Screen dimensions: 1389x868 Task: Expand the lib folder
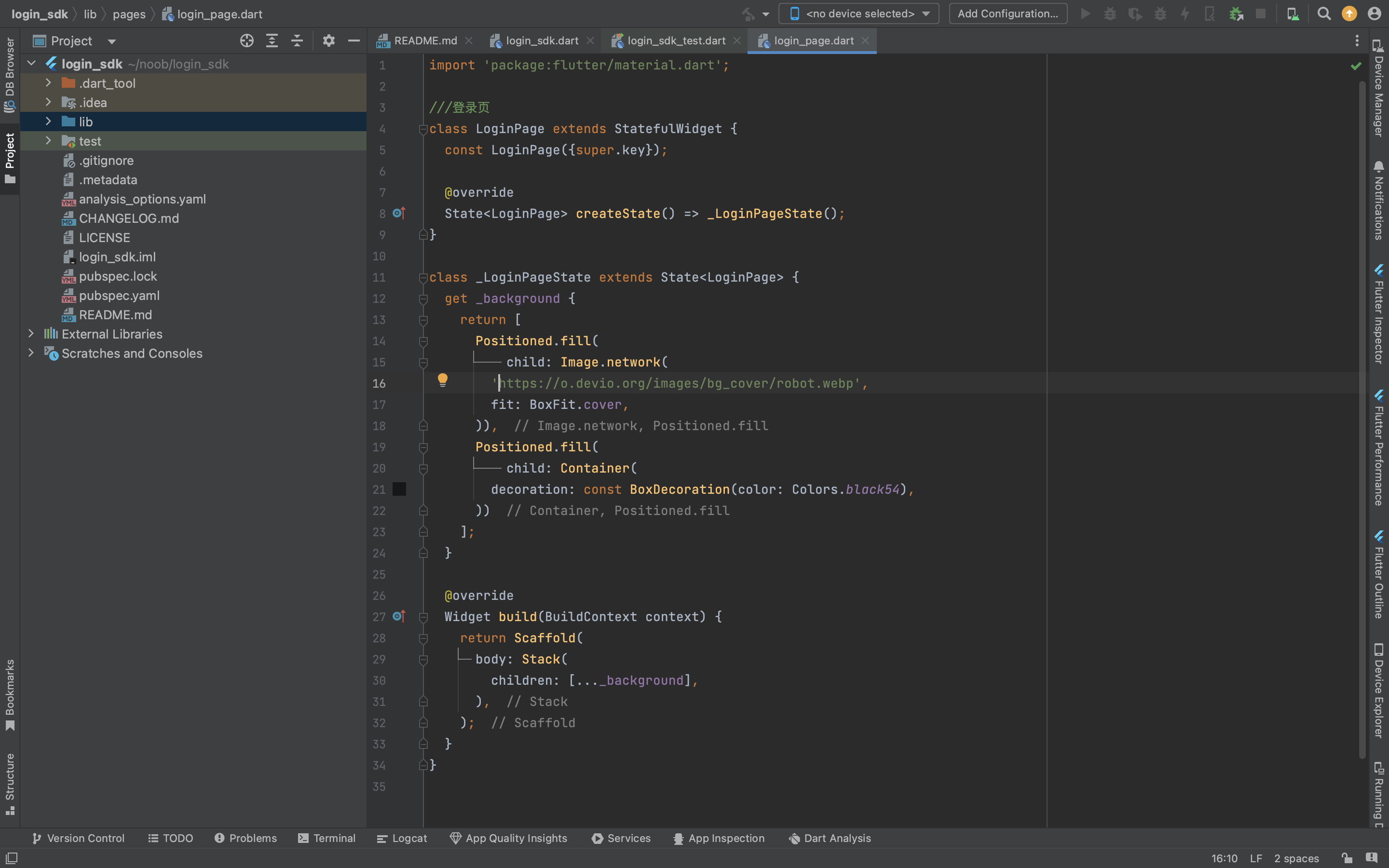click(48, 122)
